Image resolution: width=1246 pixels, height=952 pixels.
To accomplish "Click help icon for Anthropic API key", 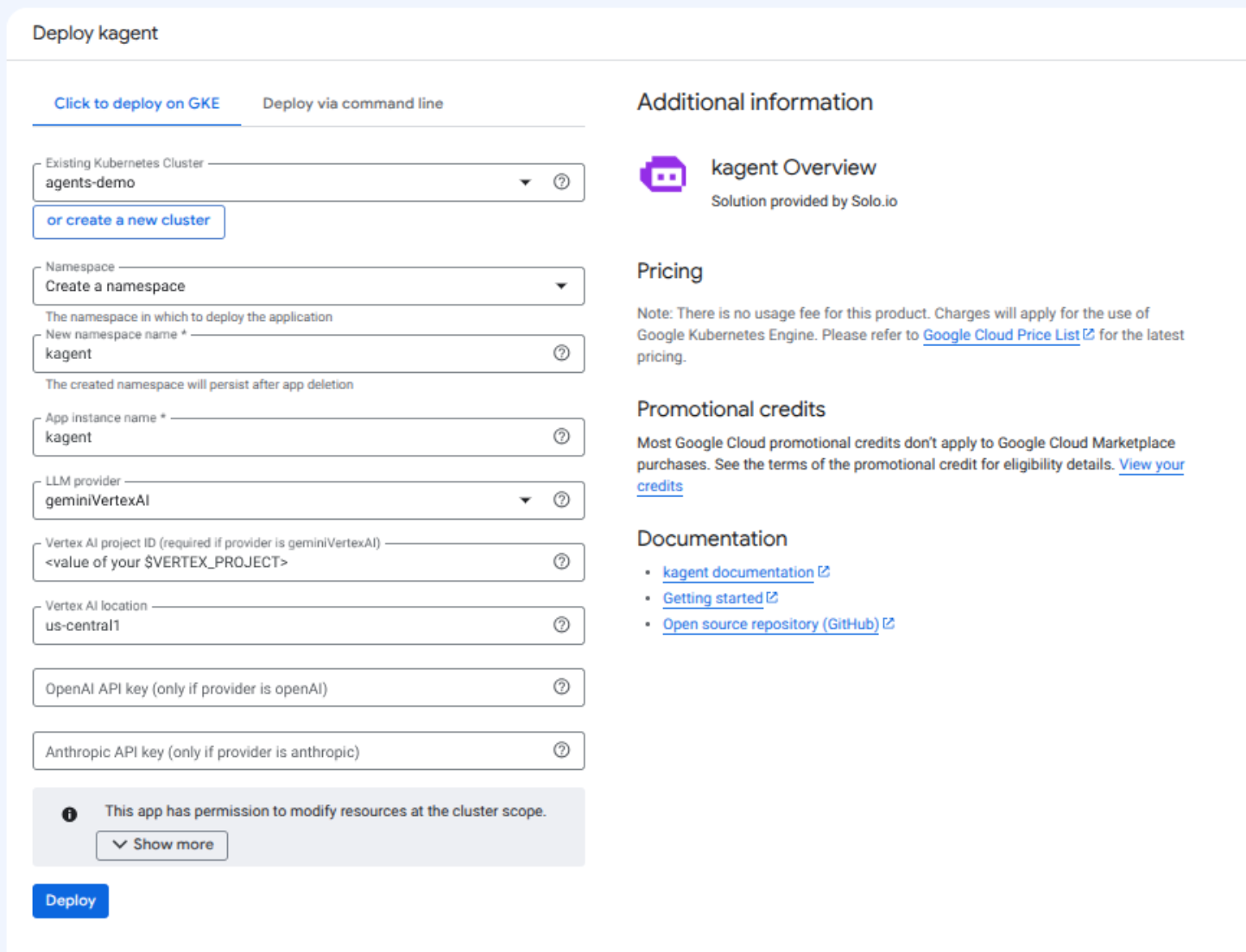I will [x=561, y=750].
